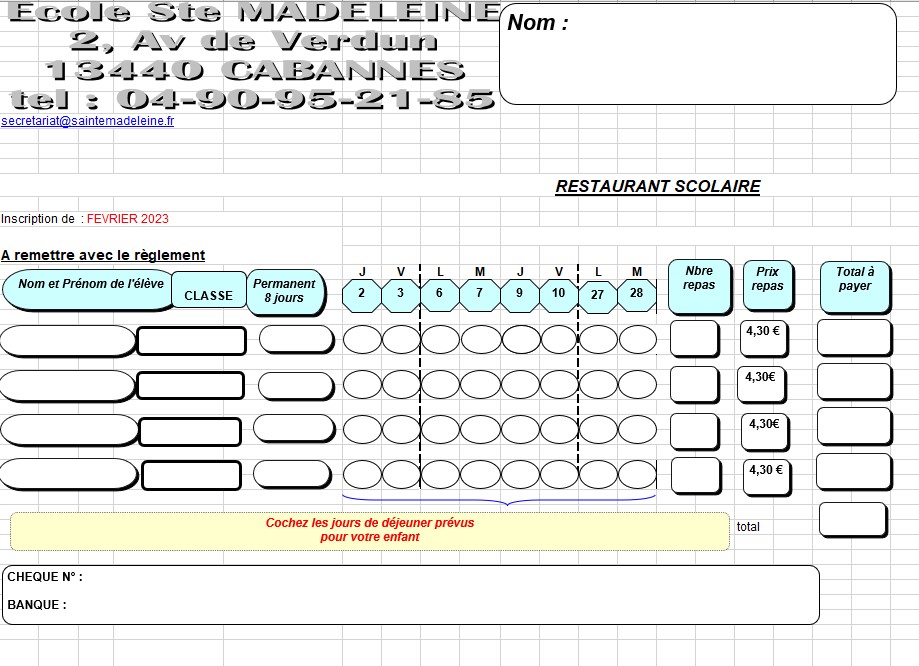Tick day 9 oval in second student row
This screenshot has width=919, height=666.
click(x=520, y=385)
